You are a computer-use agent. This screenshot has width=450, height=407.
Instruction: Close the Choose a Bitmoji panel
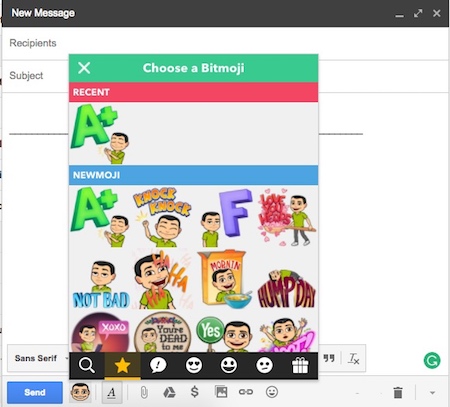click(x=84, y=68)
